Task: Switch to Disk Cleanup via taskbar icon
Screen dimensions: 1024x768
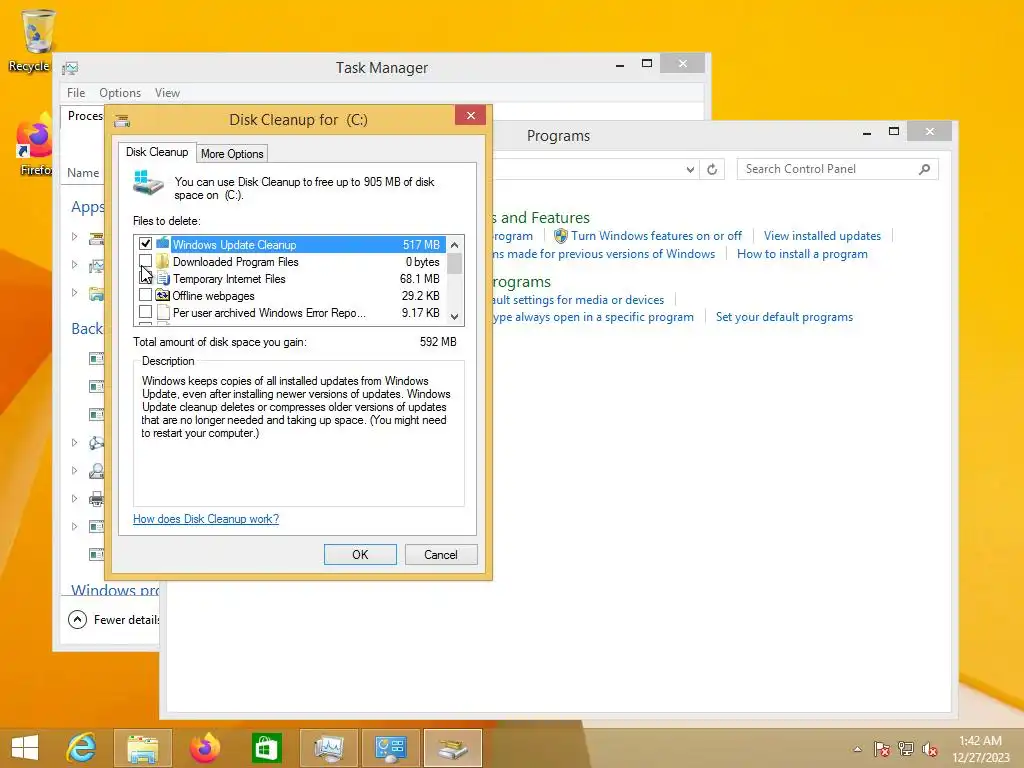Action: click(453, 748)
